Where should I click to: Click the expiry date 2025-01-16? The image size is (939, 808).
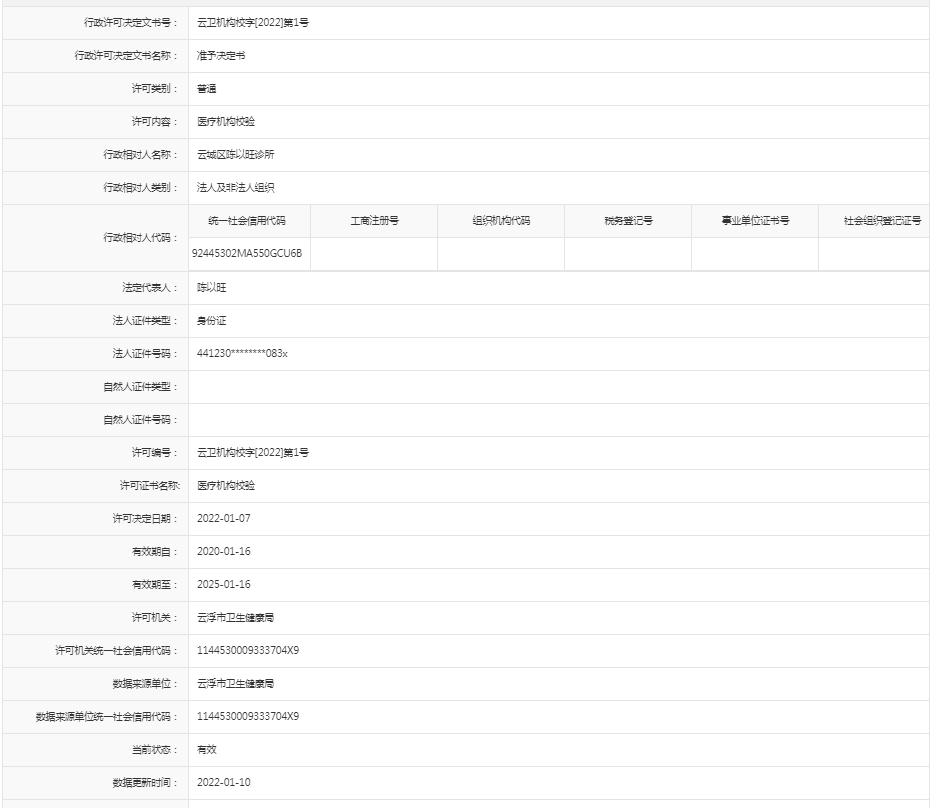pos(224,585)
